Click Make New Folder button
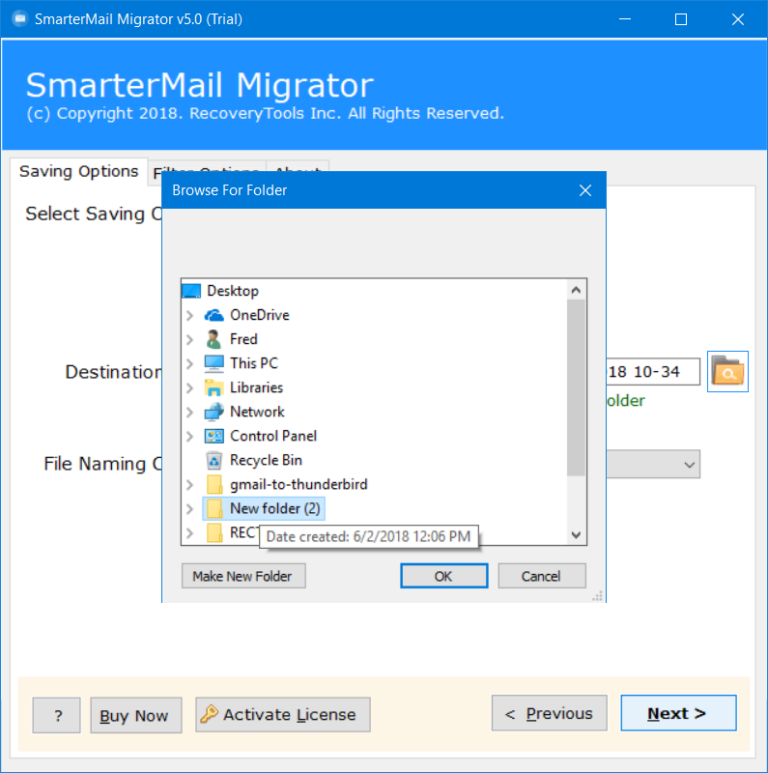This screenshot has width=768, height=773. [x=244, y=576]
